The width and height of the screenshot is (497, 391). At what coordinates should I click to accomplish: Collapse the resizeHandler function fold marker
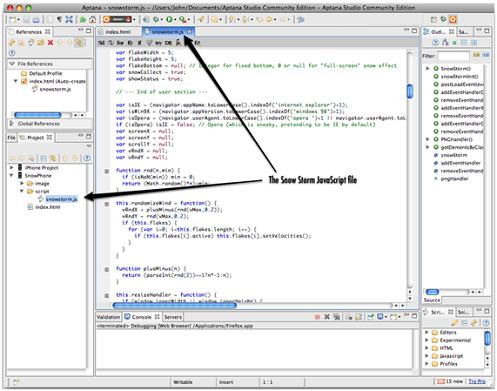pyautogui.click(x=107, y=295)
